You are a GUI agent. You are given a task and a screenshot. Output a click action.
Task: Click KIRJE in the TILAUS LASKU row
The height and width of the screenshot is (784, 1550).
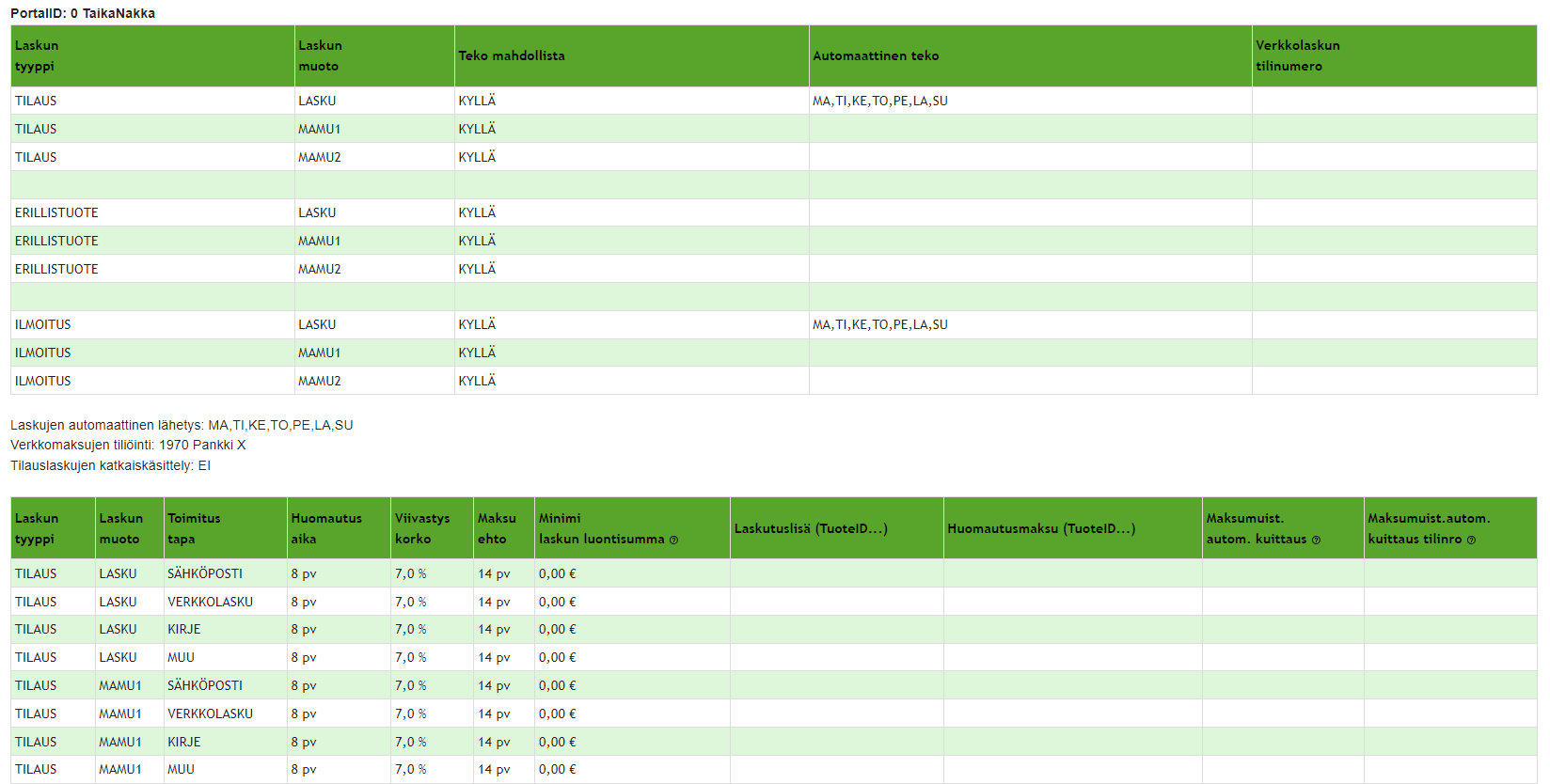pos(184,629)
